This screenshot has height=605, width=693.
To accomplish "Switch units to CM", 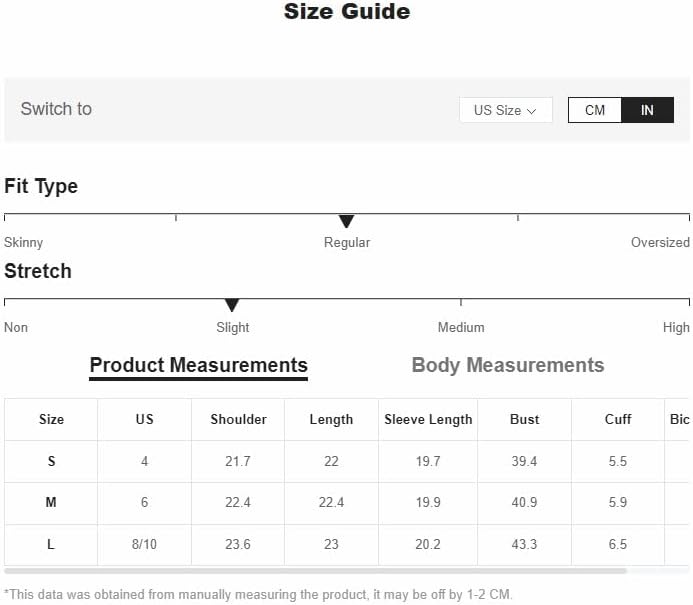I will click(x=595, y=110).
